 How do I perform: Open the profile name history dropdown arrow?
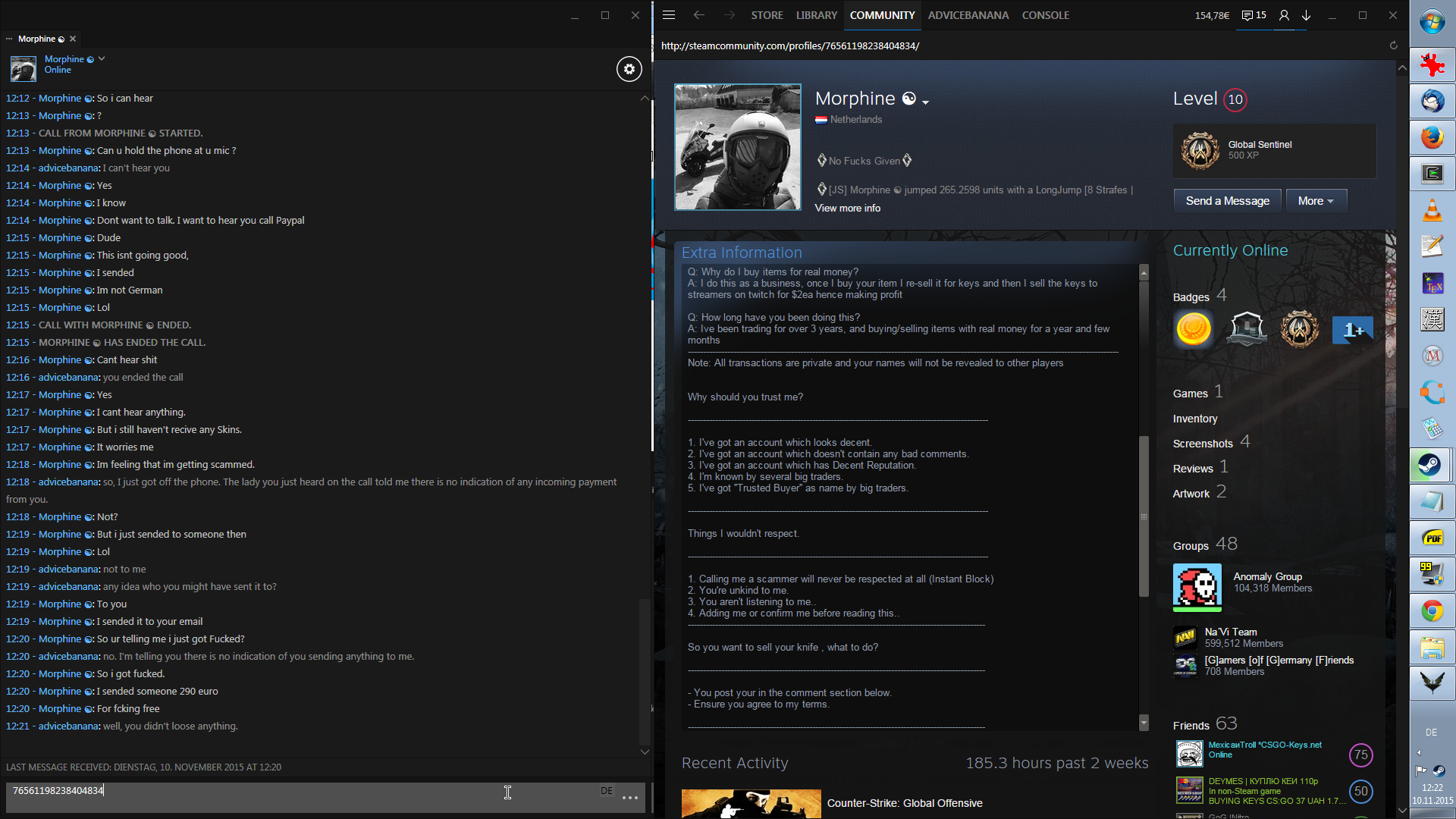tap(926, 102)
